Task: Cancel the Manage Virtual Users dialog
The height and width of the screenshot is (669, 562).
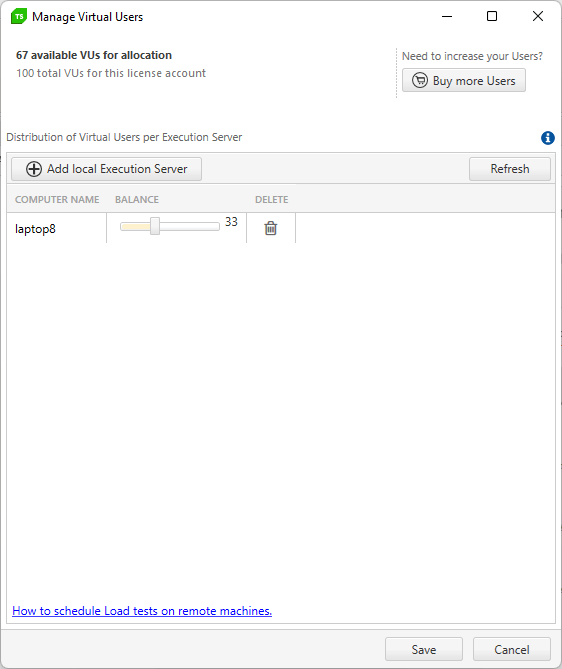Action: (x=512, y=649)
